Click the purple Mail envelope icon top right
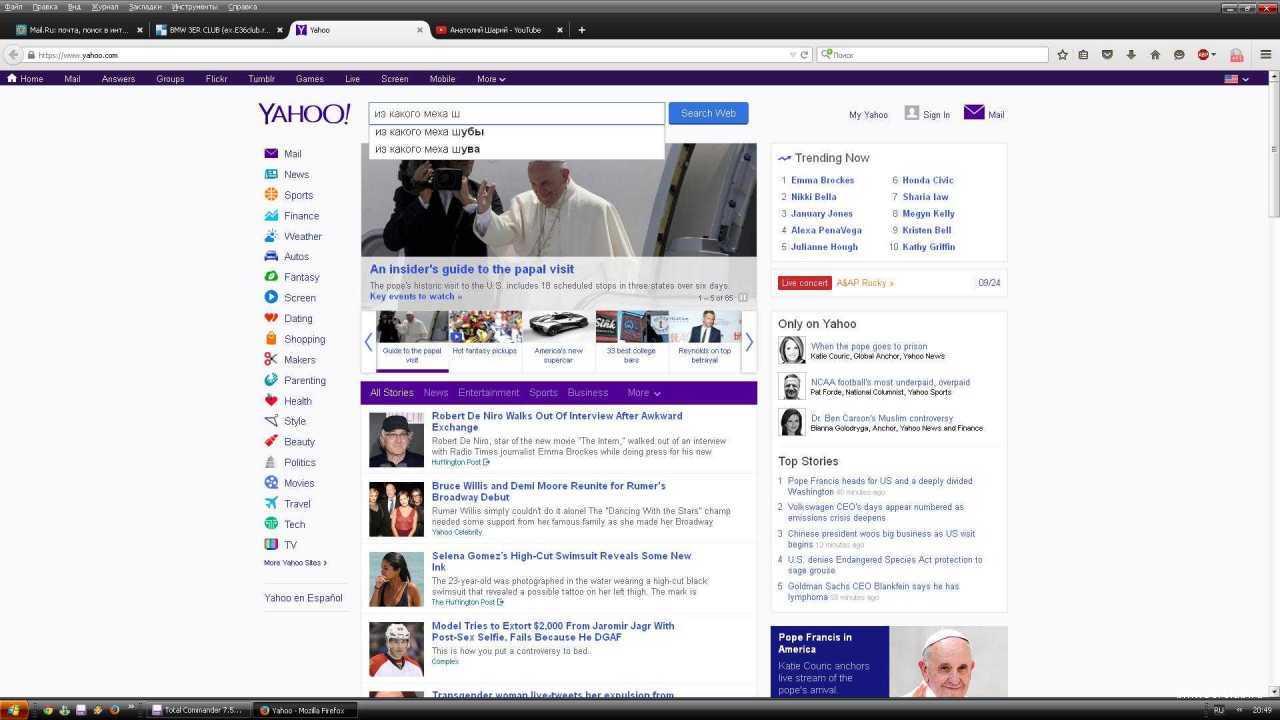 tap(974, 113)
